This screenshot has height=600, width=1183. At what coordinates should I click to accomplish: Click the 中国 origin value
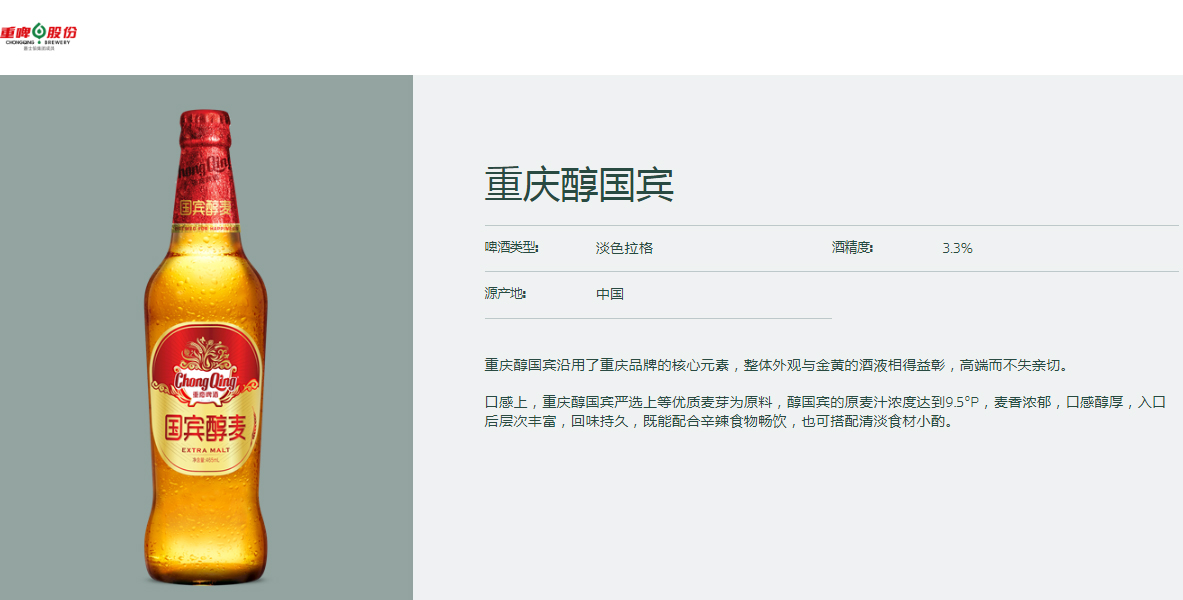(610, 294)
